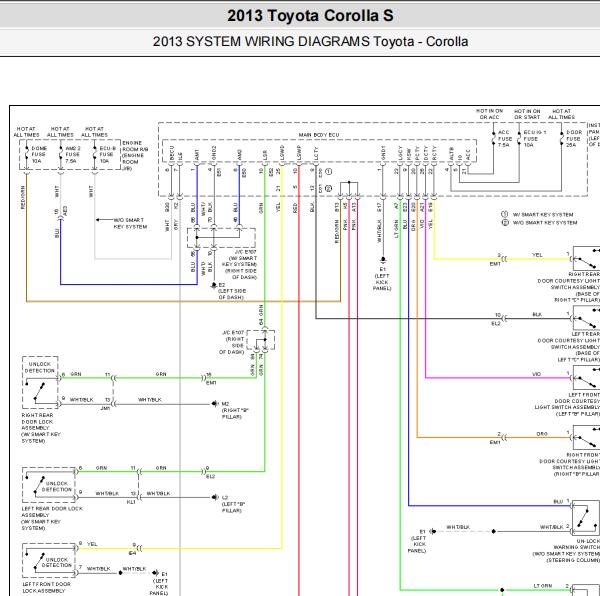Click the AE3 connector label on AM2 wire

pyautogui.click(x=65, y=210)
